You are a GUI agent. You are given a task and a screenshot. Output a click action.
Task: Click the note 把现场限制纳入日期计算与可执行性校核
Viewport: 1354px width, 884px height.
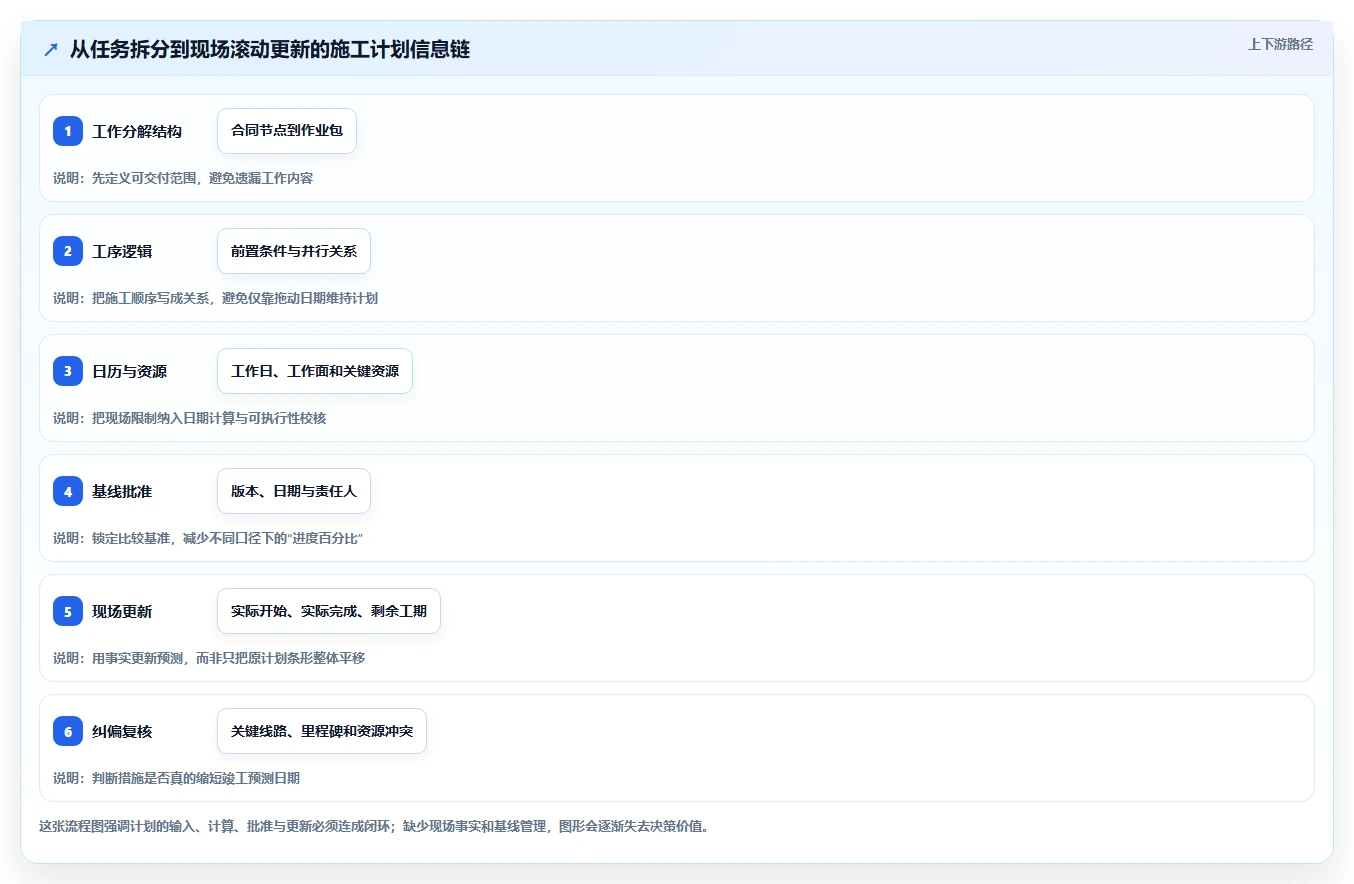coord(190,418)
